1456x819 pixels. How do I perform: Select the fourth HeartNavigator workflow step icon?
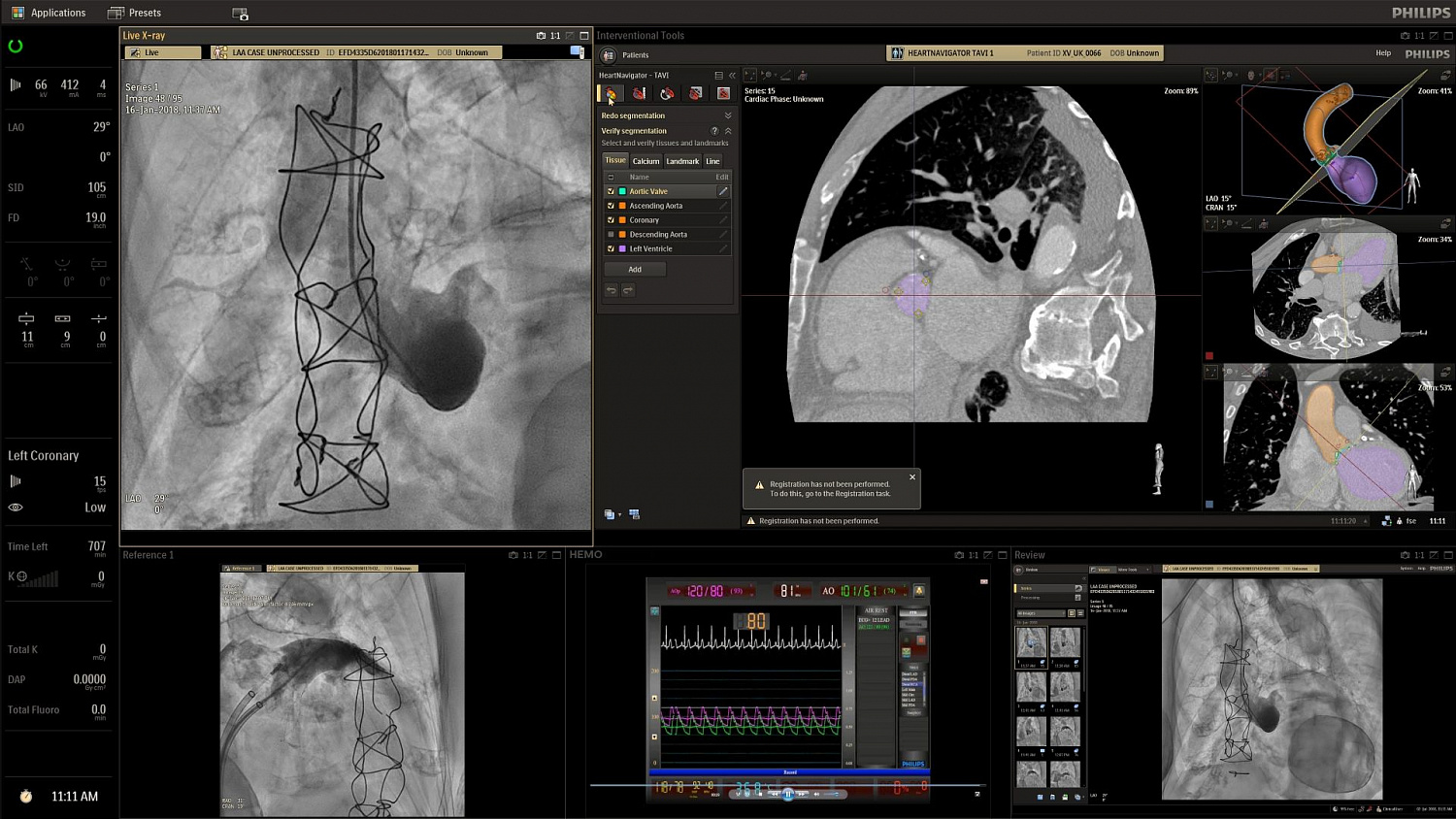tap(695, 93)
